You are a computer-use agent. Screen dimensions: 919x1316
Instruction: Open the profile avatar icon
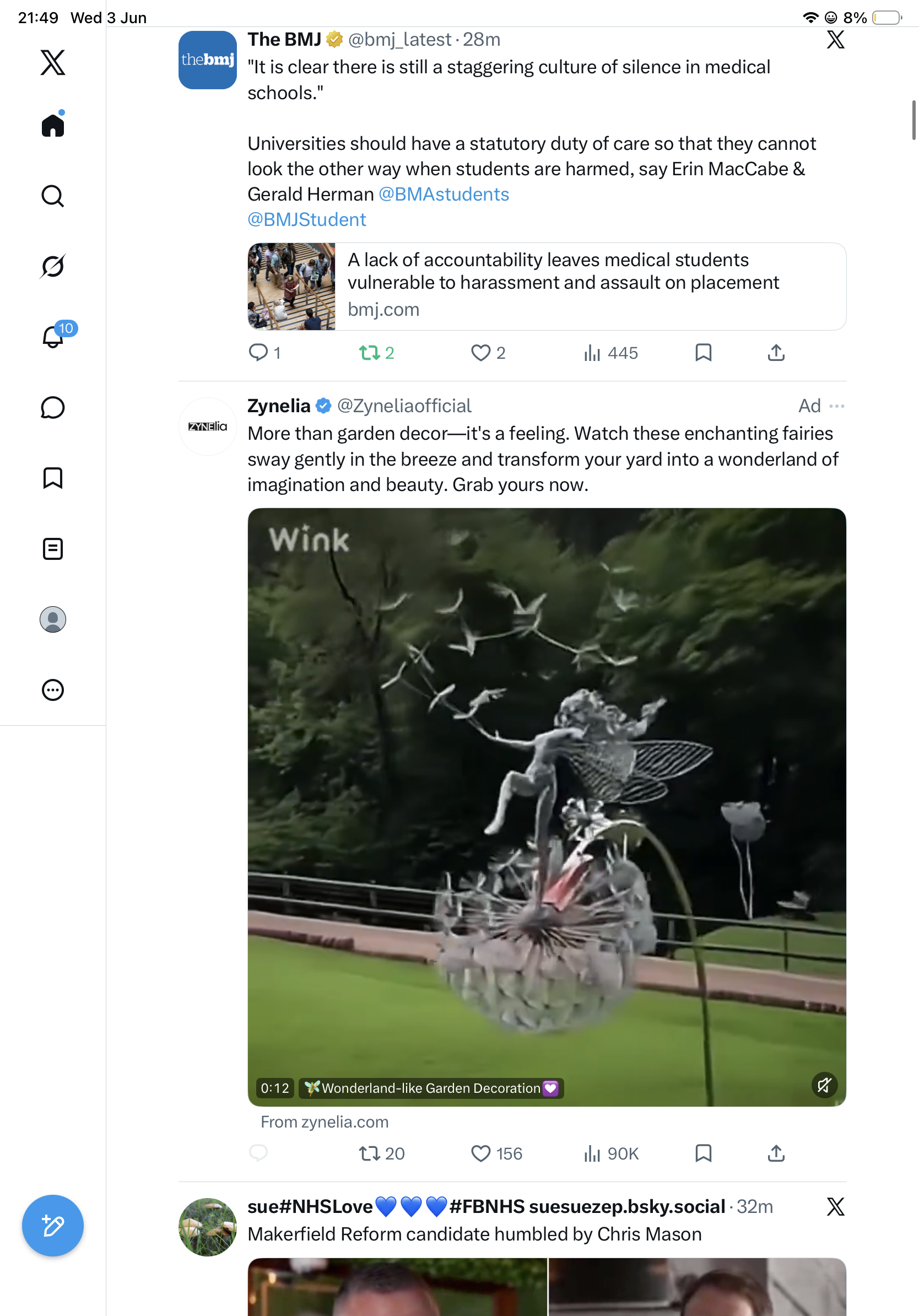pyautogui.click(x=53, y=619)
